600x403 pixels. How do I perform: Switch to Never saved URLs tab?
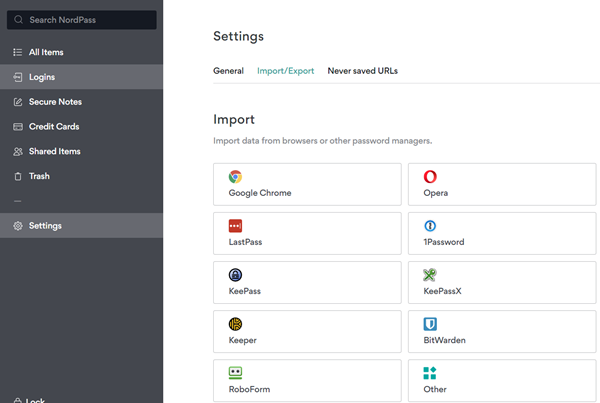(x=362, y=71)
